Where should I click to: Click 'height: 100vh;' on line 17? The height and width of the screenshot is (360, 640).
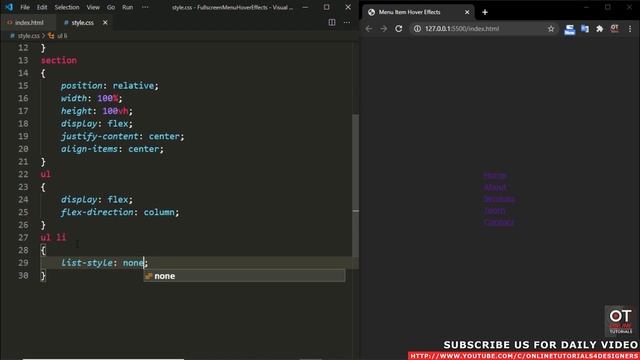click(97, 111)
